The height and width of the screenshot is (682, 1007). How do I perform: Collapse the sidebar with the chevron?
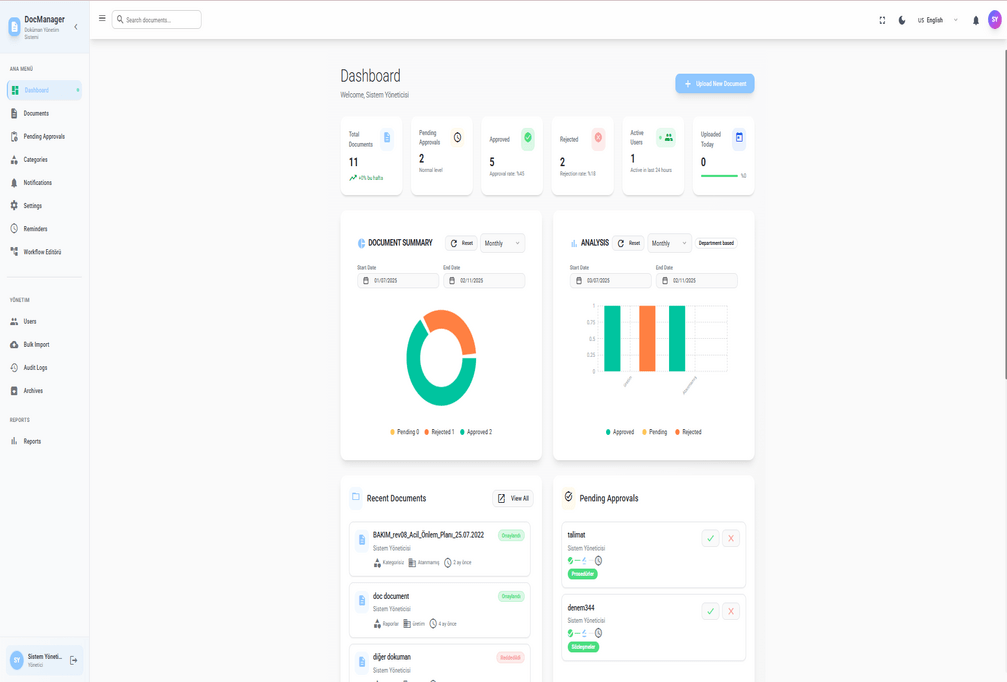[75, 27]
